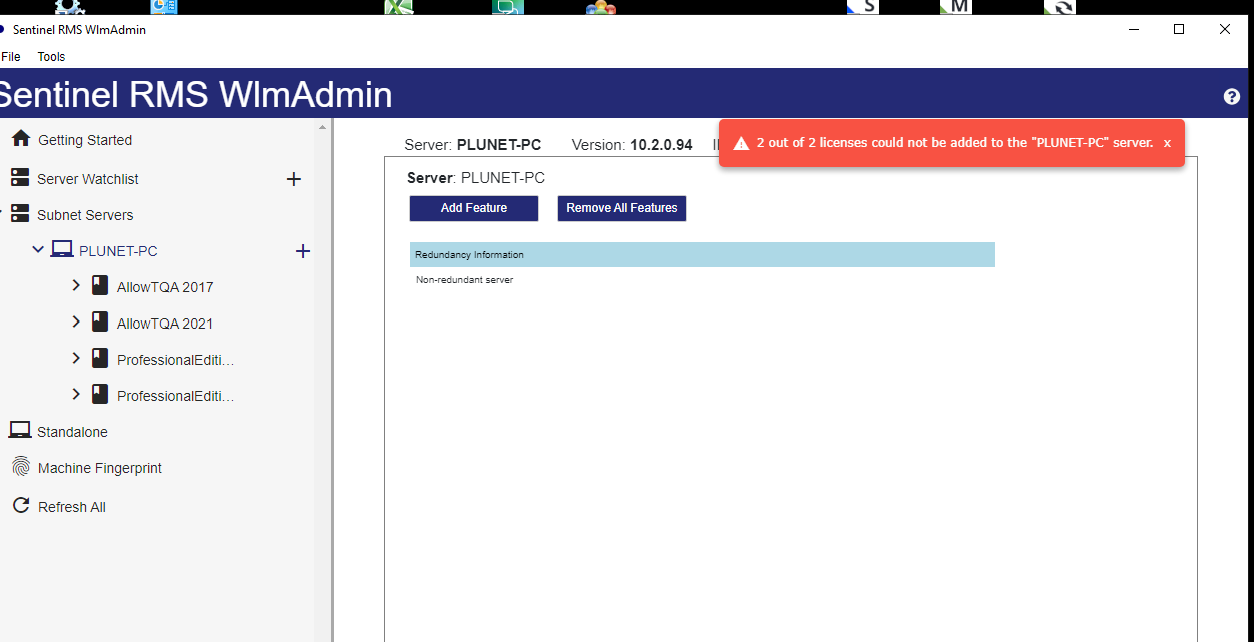The height and width of the screenshot is (642, 1254).
Task: Click the plus icon beside Server Watchlist
Action: click(x=293, y=178)
